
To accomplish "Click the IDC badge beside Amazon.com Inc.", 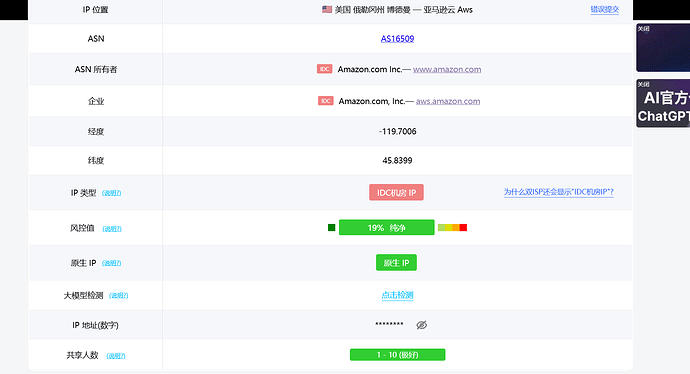I will 324,69.
